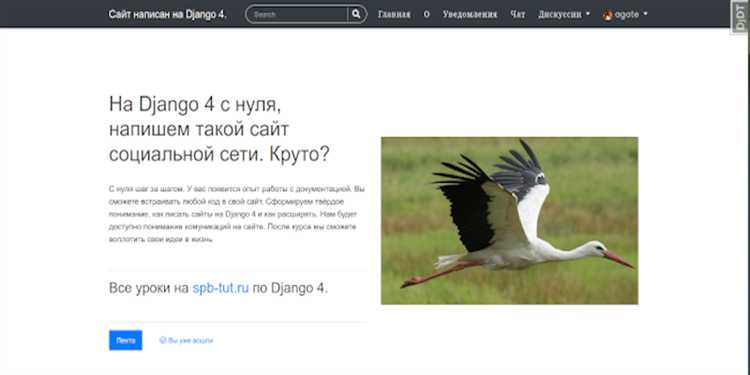Go to Главная in the navbar
750x375 pixels.
[394, 14]
